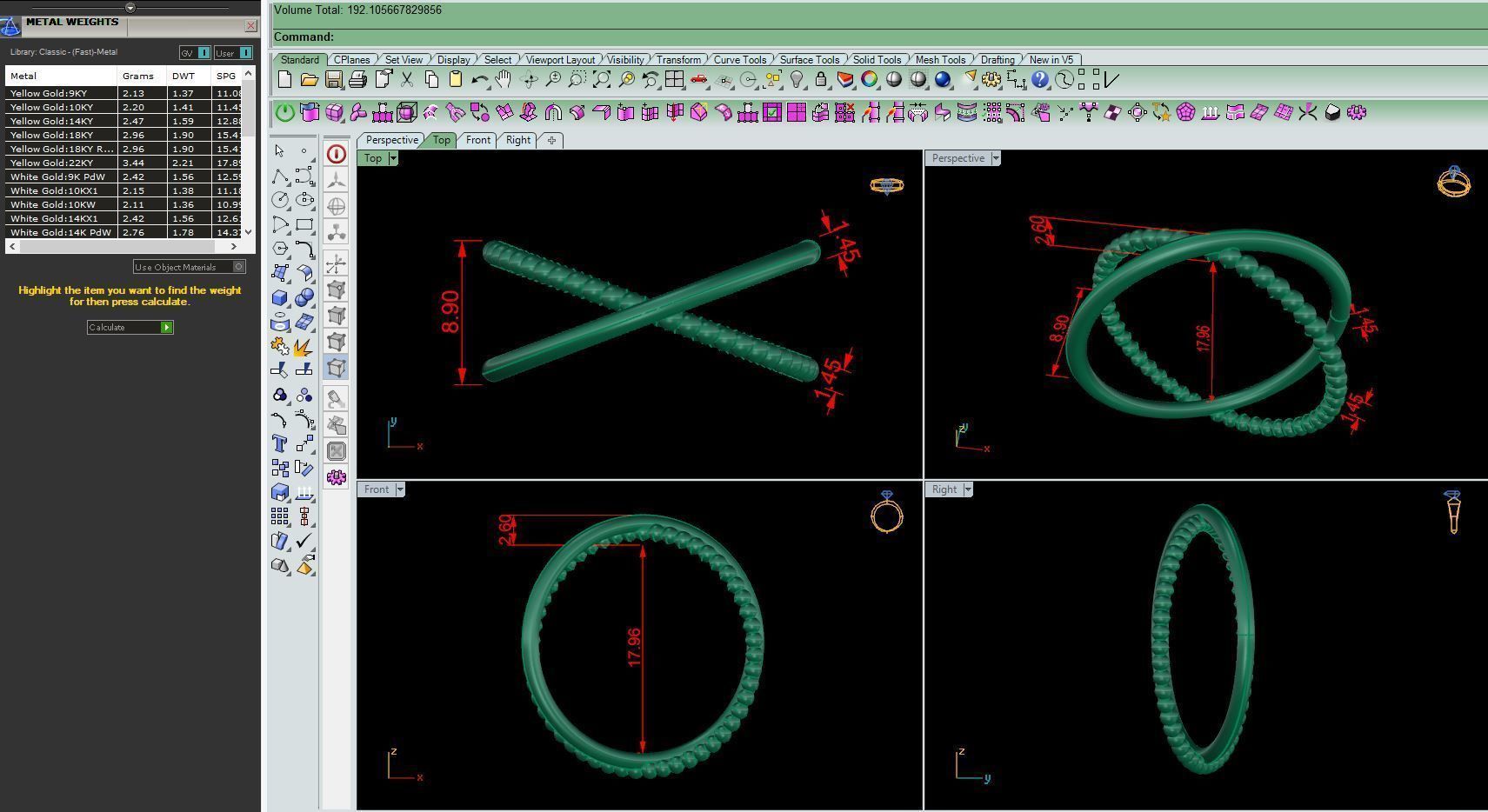Viewport: 1488px width, 812px height.
Task: Click the Print icon
Action: [357, 80]
